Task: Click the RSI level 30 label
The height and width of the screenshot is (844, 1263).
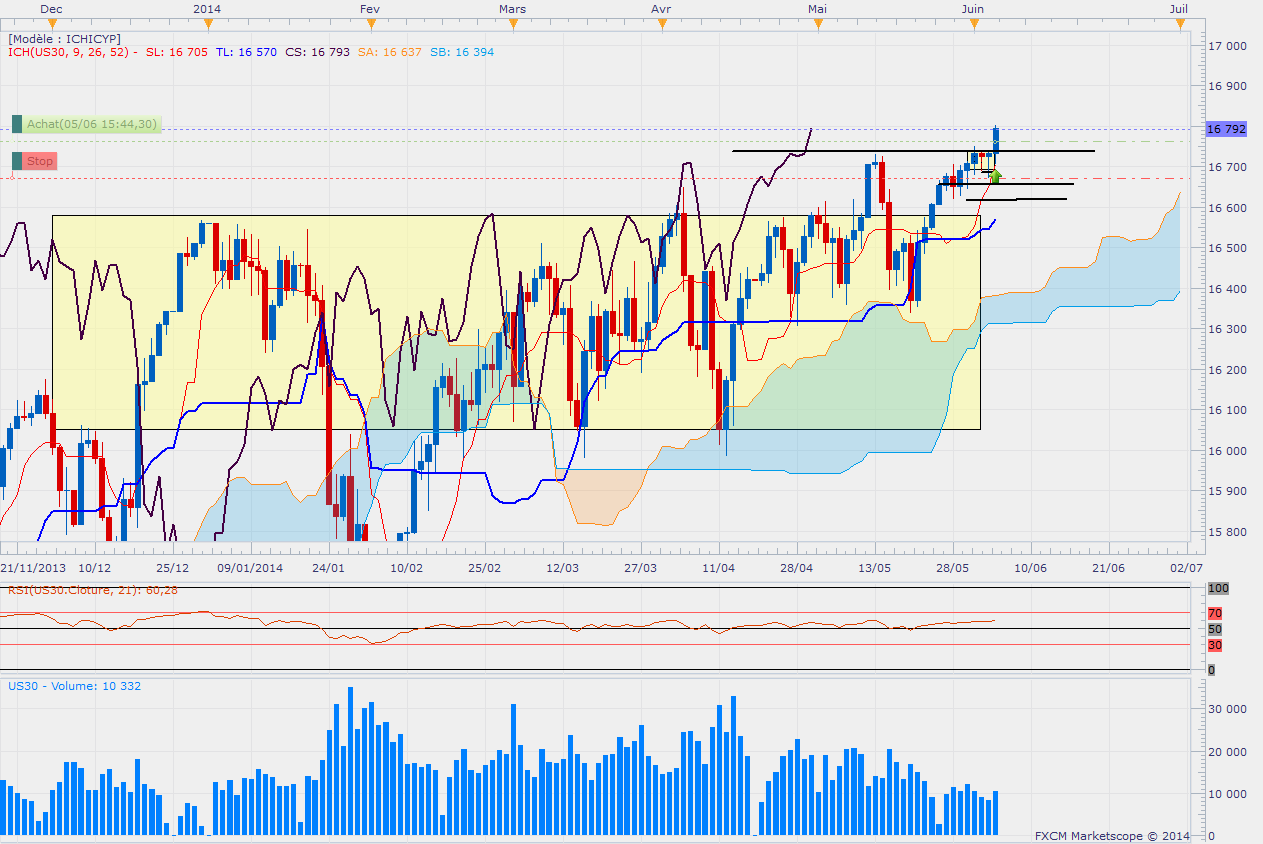Action: [x=1215, y=645]
